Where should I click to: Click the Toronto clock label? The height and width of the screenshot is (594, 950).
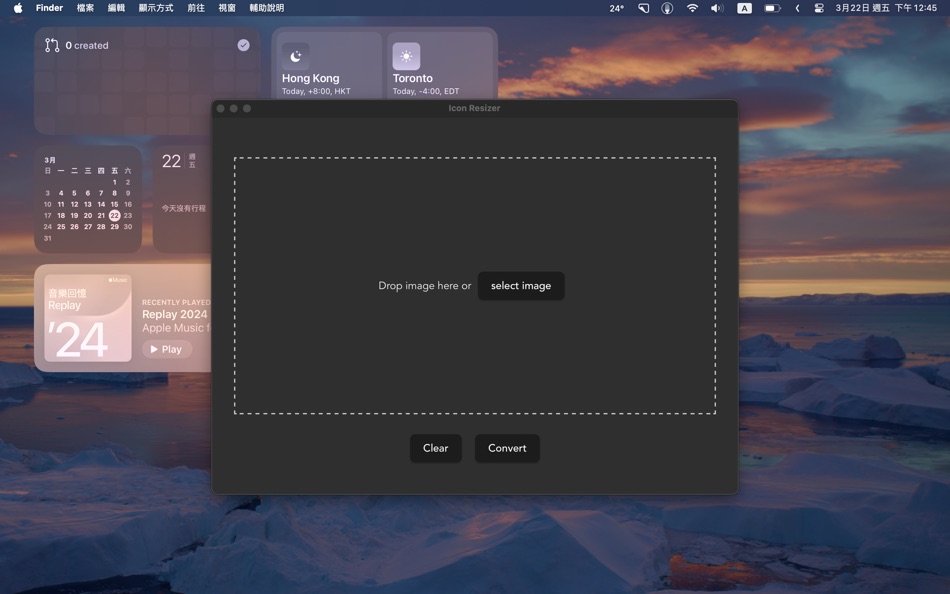pyautogui.click(x=413, y=78)
